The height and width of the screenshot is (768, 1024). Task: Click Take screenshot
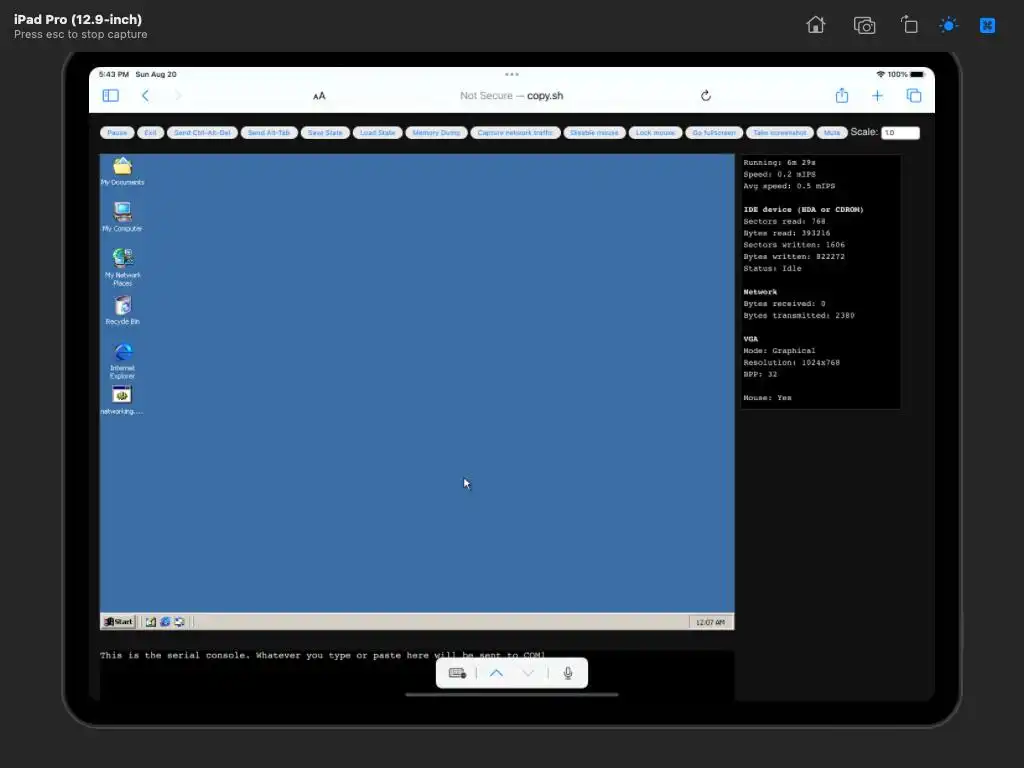tap(780, 133)
